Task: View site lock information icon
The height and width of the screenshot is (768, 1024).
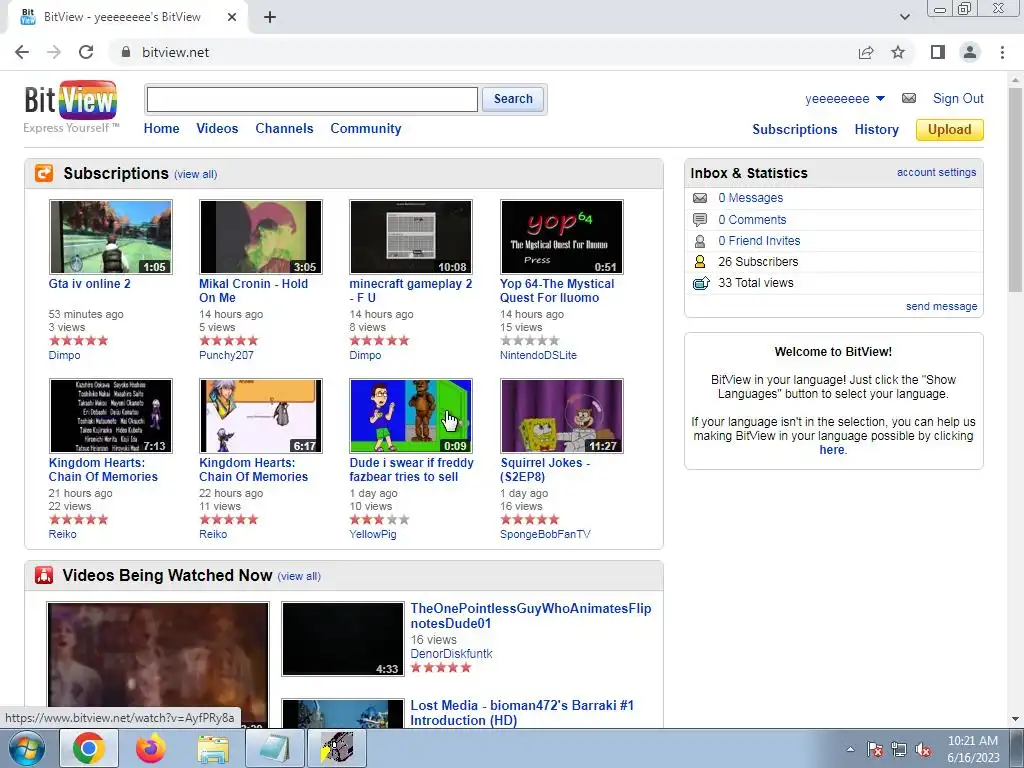Action: coord(126,52)
